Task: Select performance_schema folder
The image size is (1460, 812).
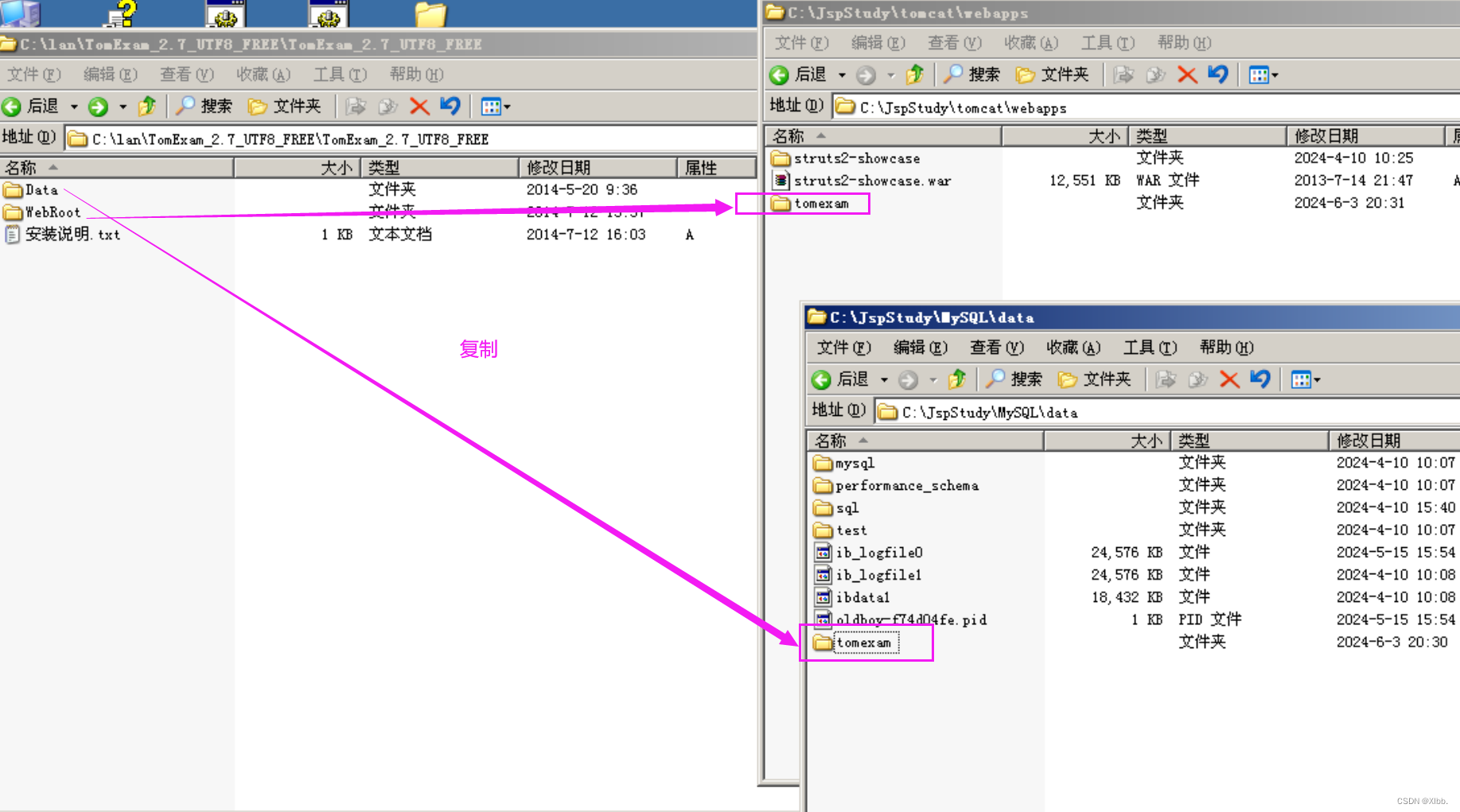Action: tap(897, 485)
